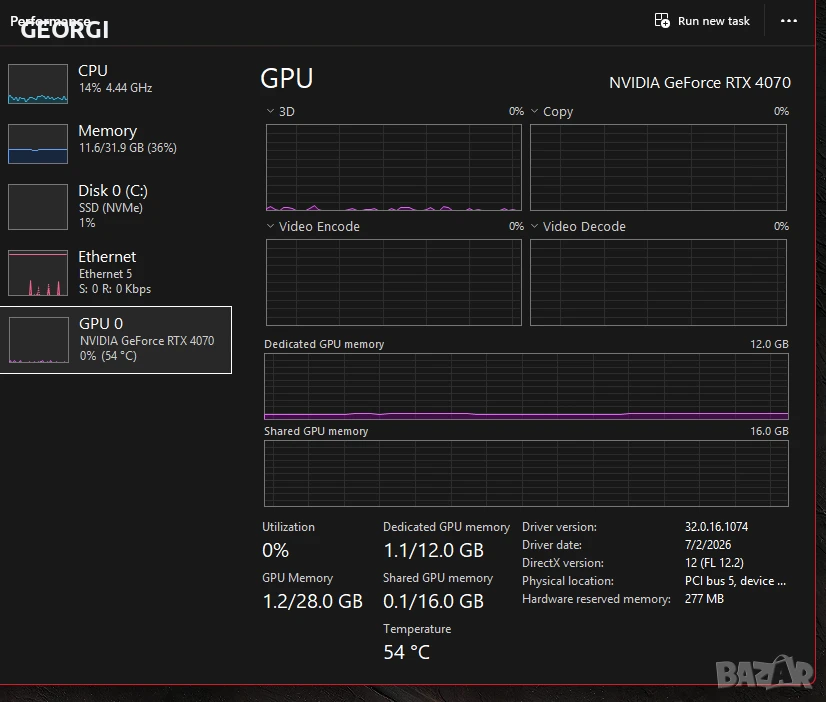
Task: Select the Disk 0 (C:) graph thumbnail
Action: tap(38, 206)
